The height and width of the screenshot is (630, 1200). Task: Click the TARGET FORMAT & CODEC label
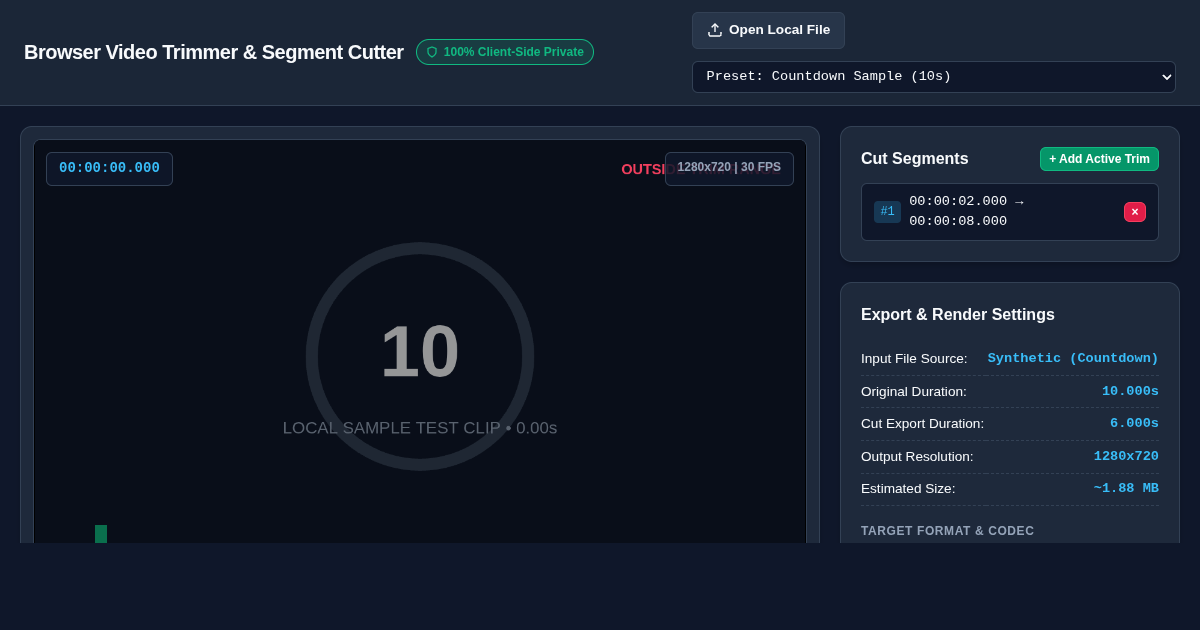click(948, 531)
